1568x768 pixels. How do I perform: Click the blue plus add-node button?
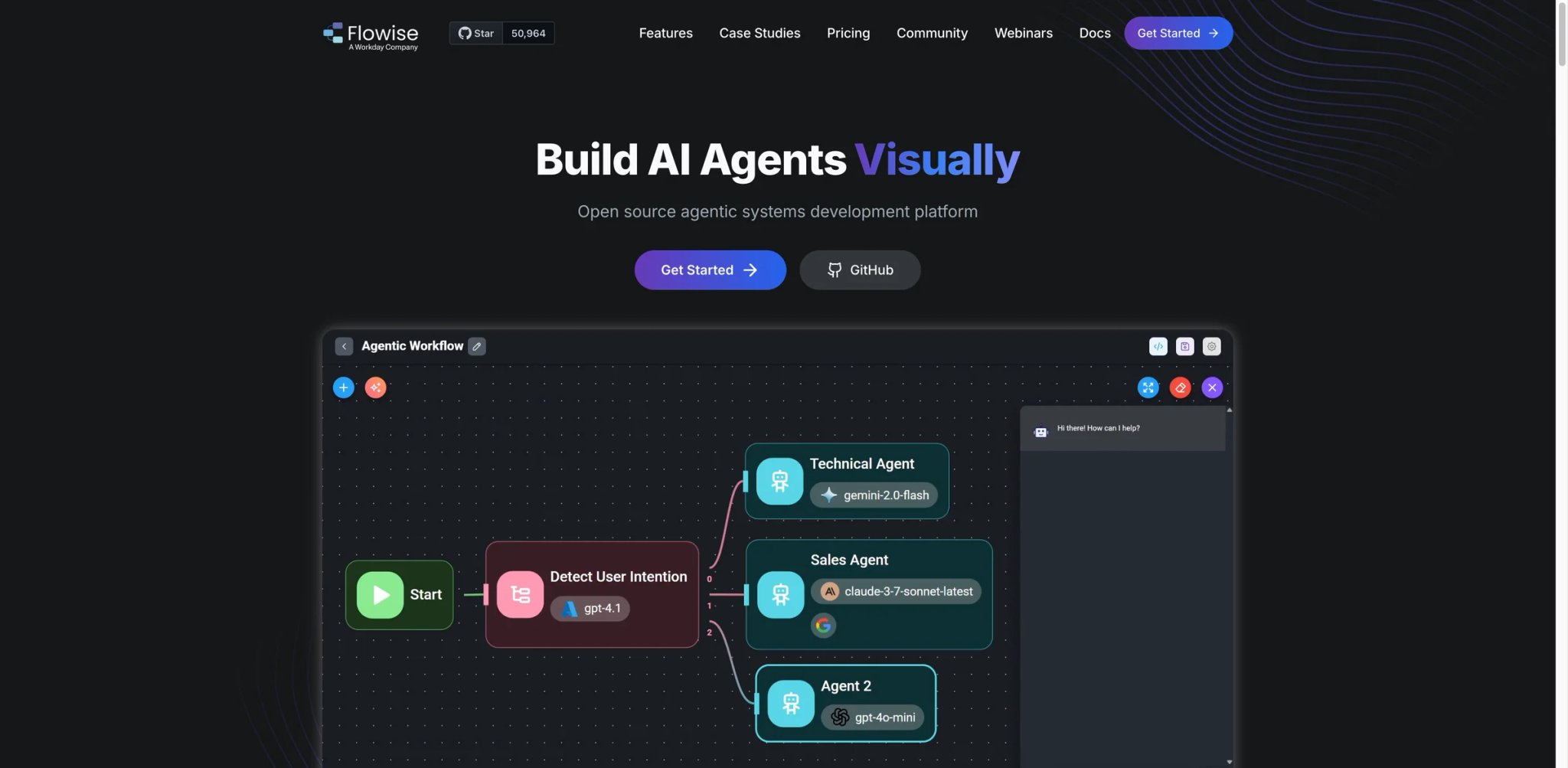pos(344,387)
